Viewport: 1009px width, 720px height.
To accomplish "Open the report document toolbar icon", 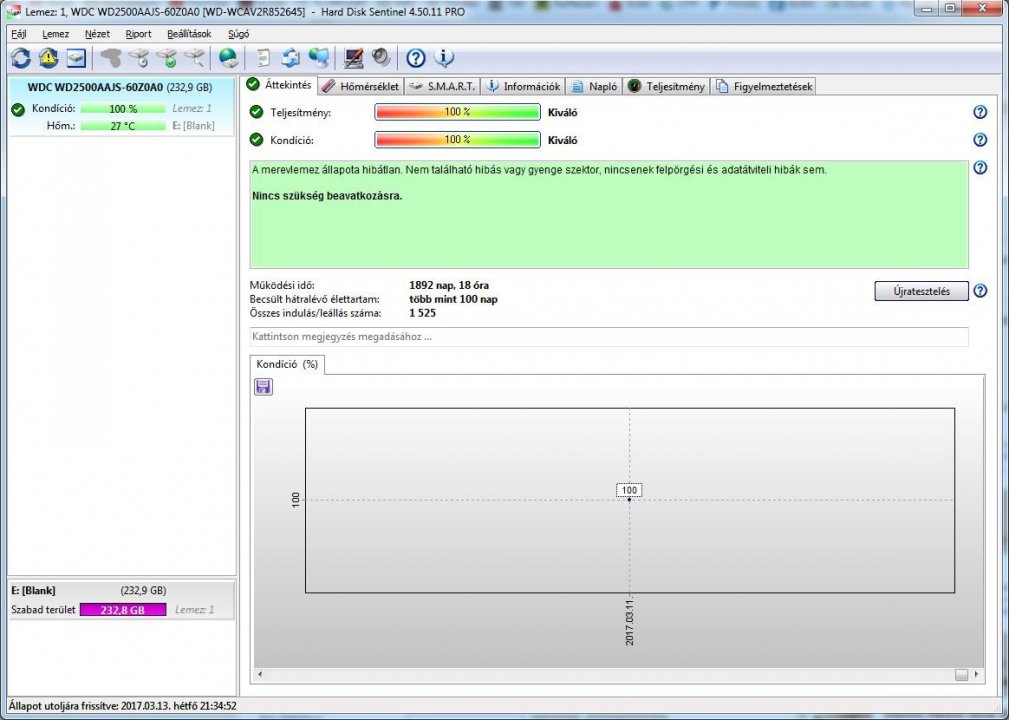I will 263,59.
